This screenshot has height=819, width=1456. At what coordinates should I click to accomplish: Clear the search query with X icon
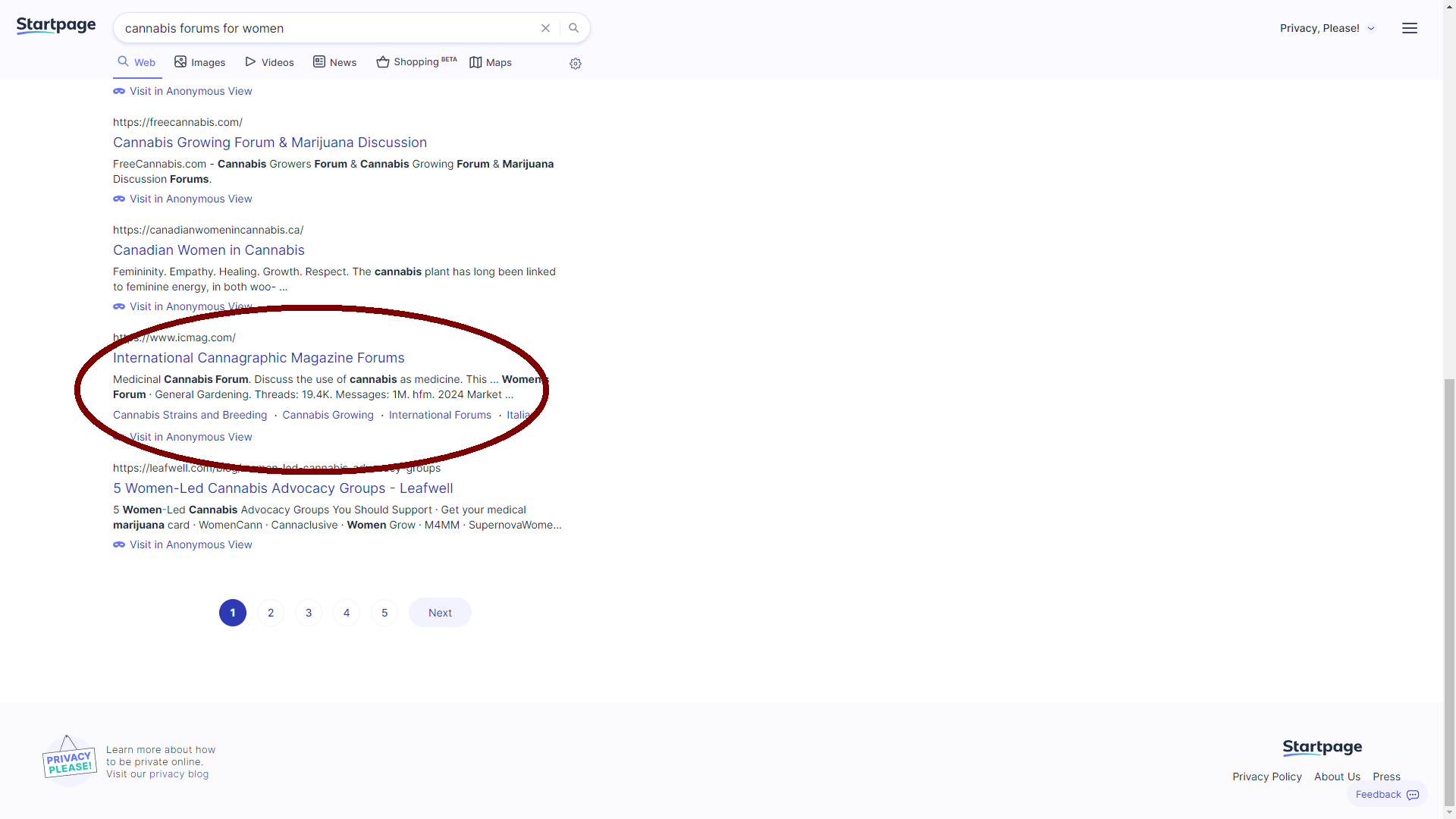(x=545, y=28)
